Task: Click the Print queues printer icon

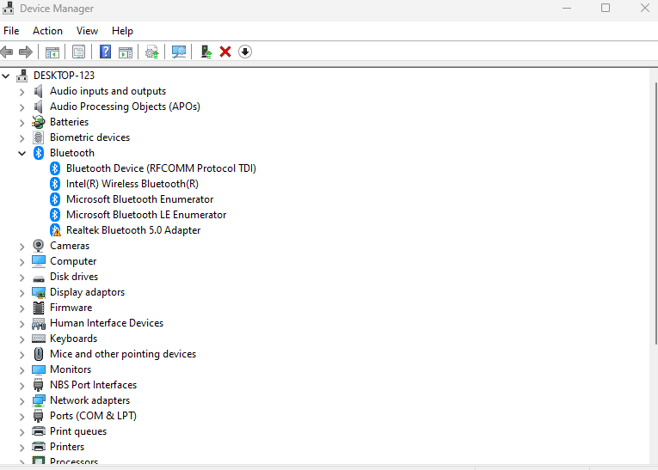Action: coord(39,431)
